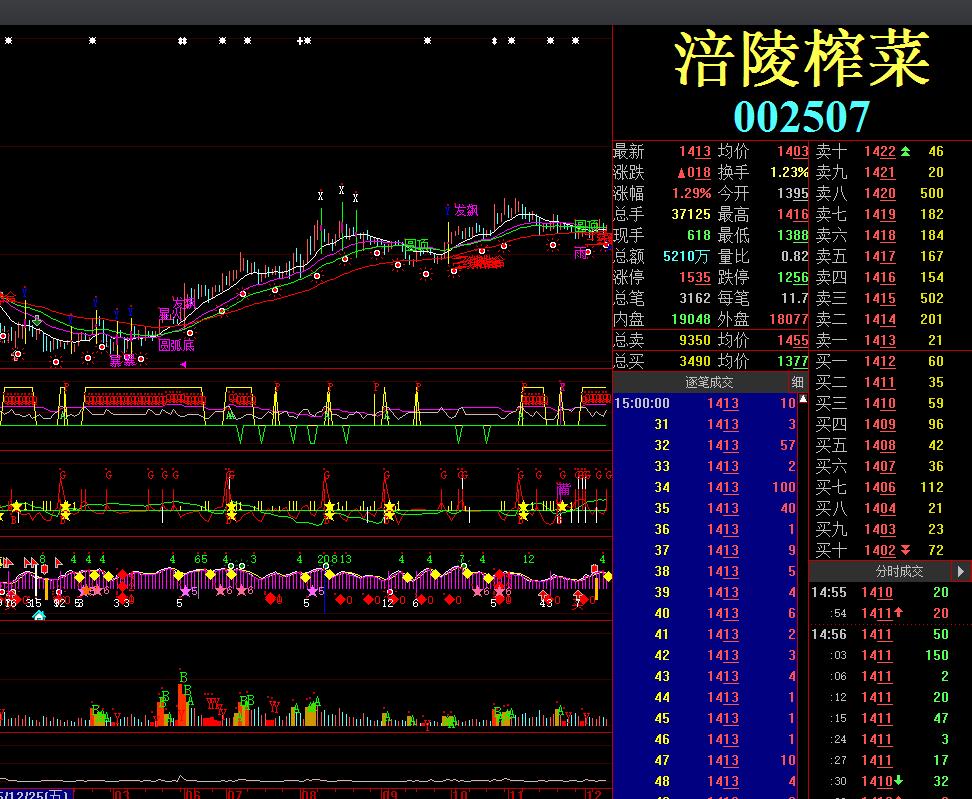Click the green down-arrow marker on K-line chart
Screen dimensions: 972x799
(x=36, y=321)
